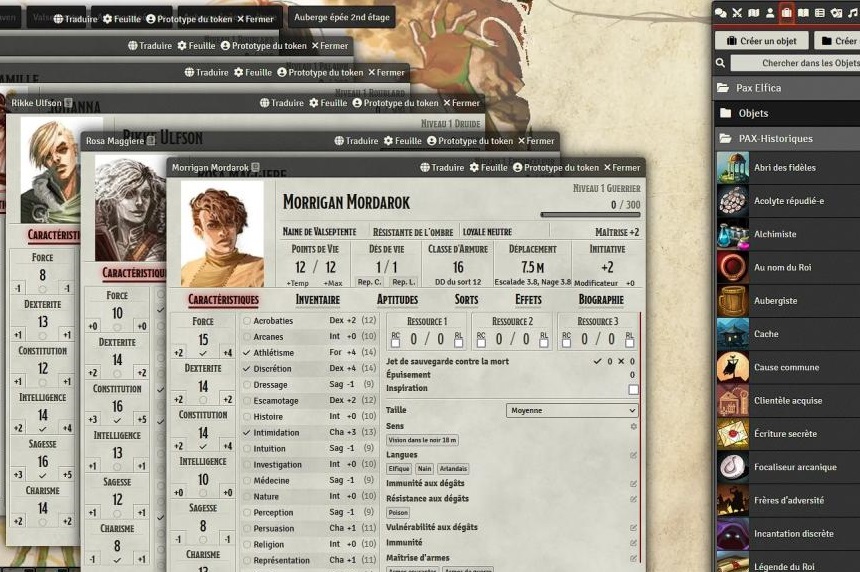Toggle the Inspiration checkbox
This screenshot has height=572, width=860.
(x=633, y=389)
